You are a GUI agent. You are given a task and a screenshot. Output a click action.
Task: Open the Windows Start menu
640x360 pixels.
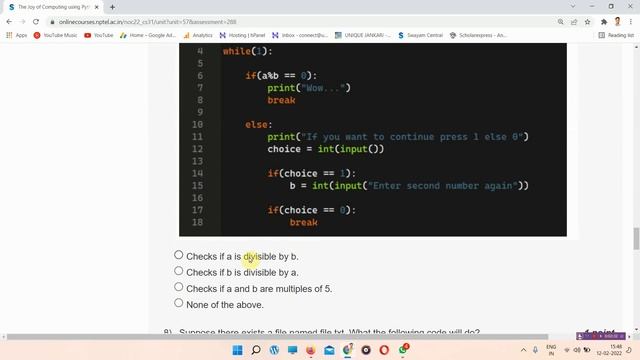tap(237, 350)
